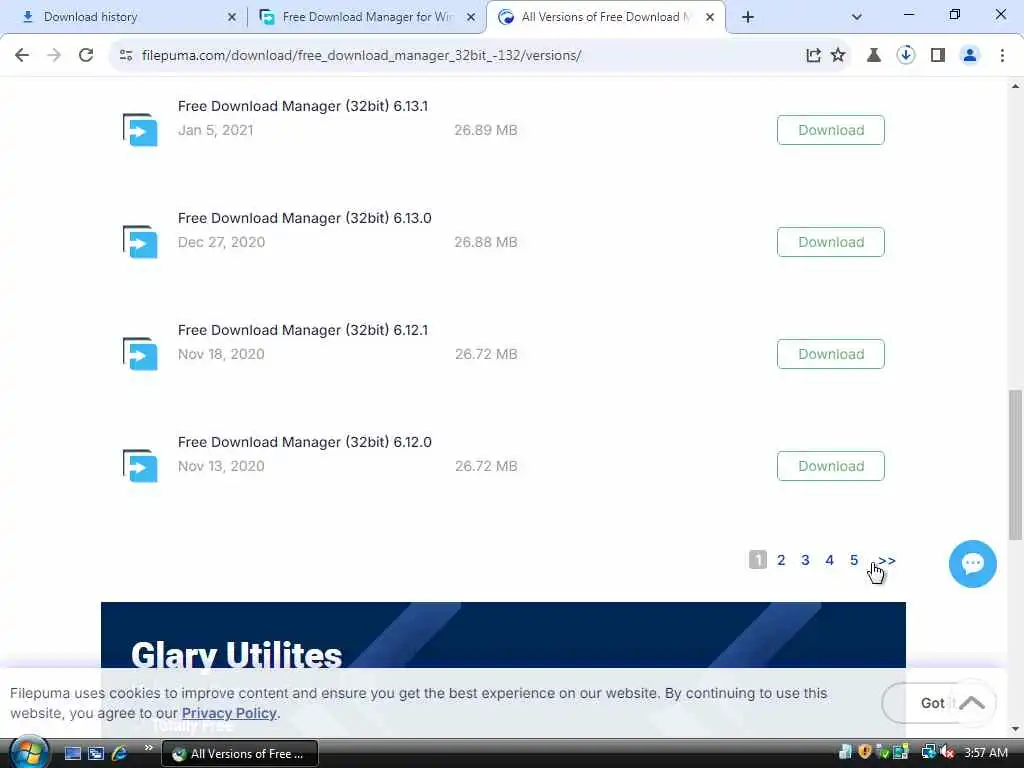Go to pagination page 4
Image resolution: width=1024 pixels, height=768 pixels.
click(x=829, y=560)
